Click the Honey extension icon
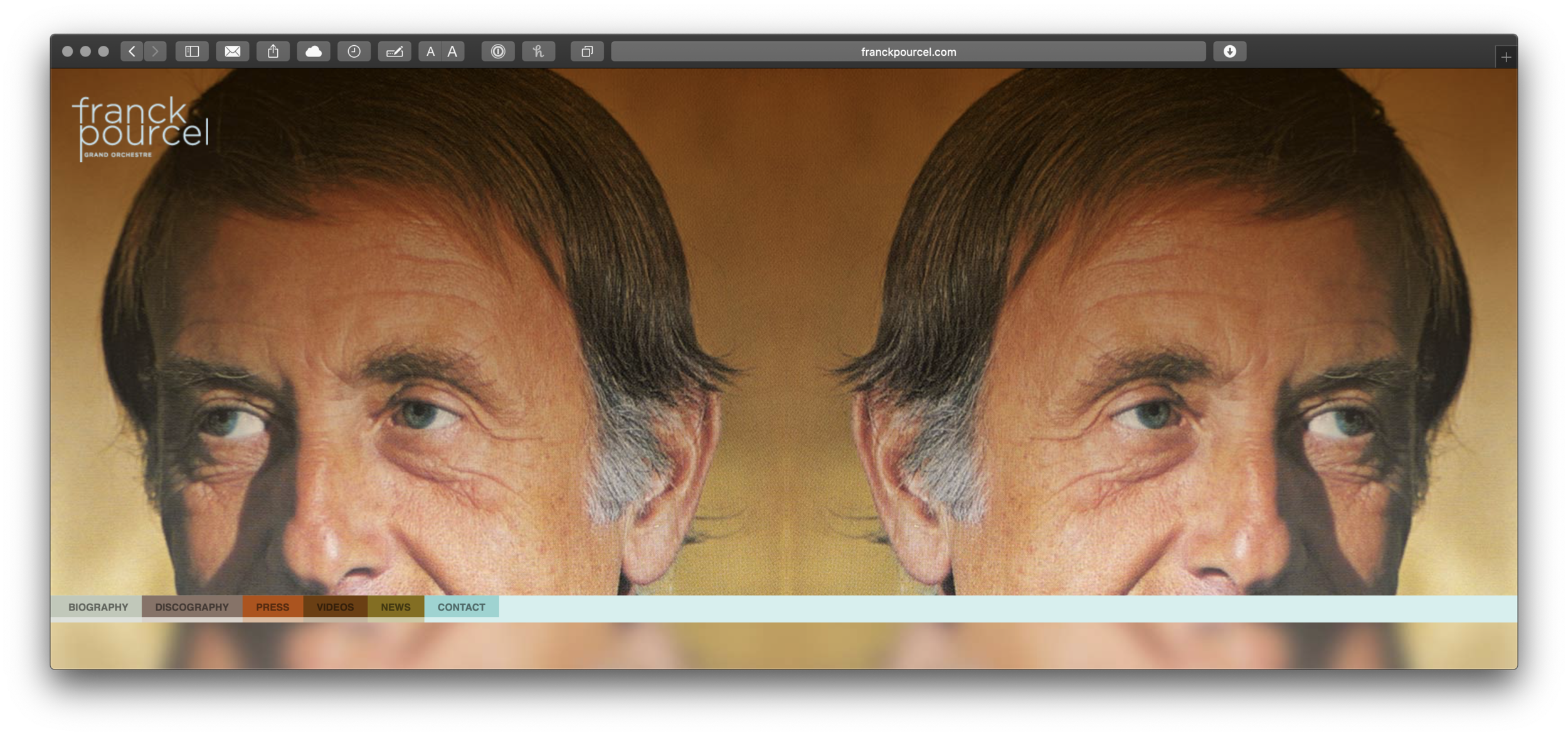 pyautogui.click(x=538, y=51)
